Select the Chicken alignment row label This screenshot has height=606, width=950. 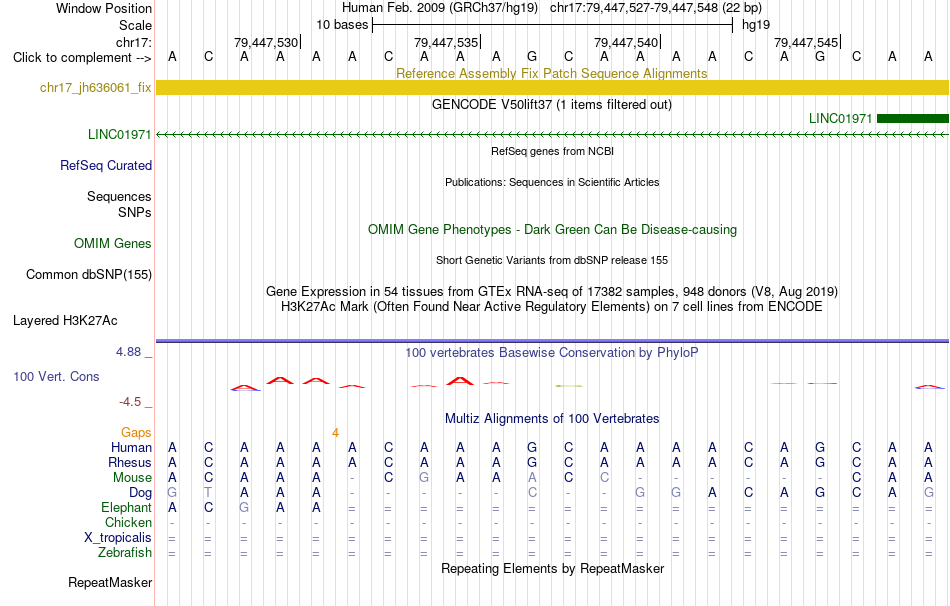coord(128,522)
